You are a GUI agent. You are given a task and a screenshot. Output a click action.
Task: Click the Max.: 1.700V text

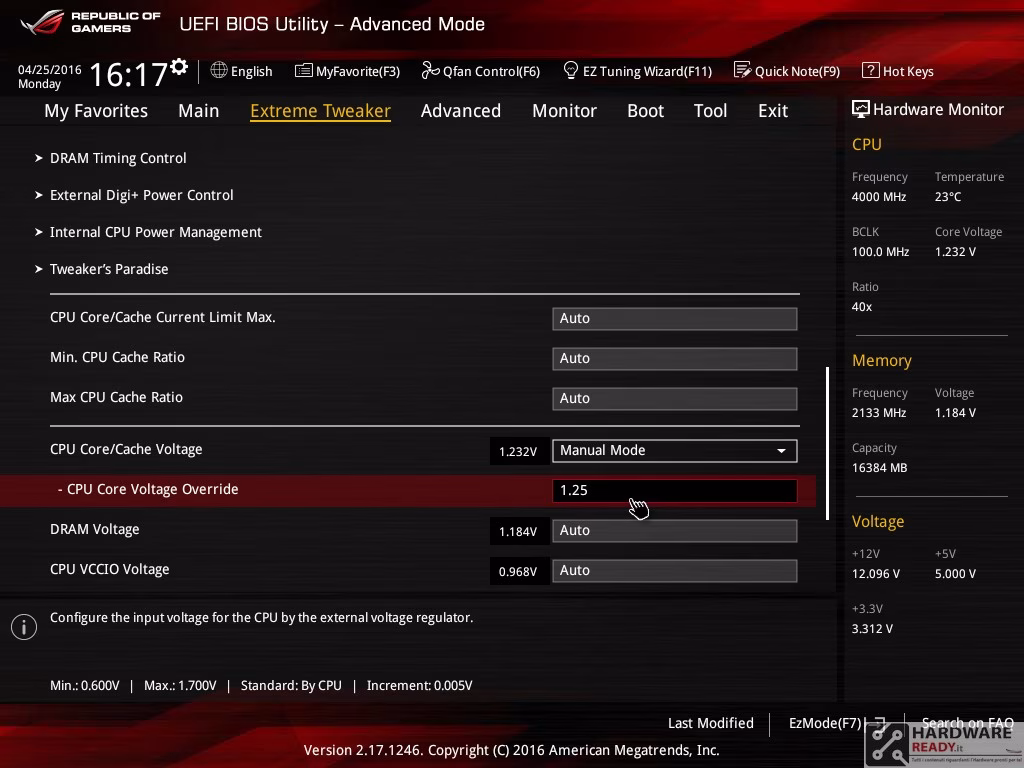(x=180, y=686)
